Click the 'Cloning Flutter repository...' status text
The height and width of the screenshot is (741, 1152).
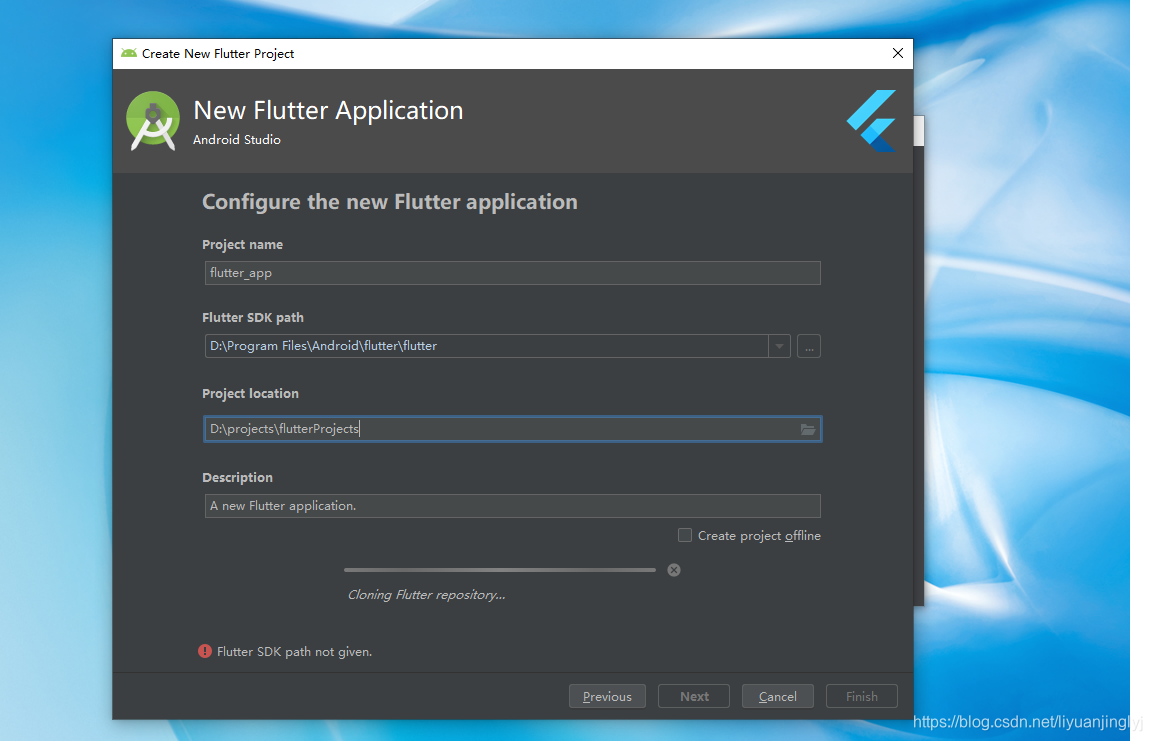click(x=426, y=595)
